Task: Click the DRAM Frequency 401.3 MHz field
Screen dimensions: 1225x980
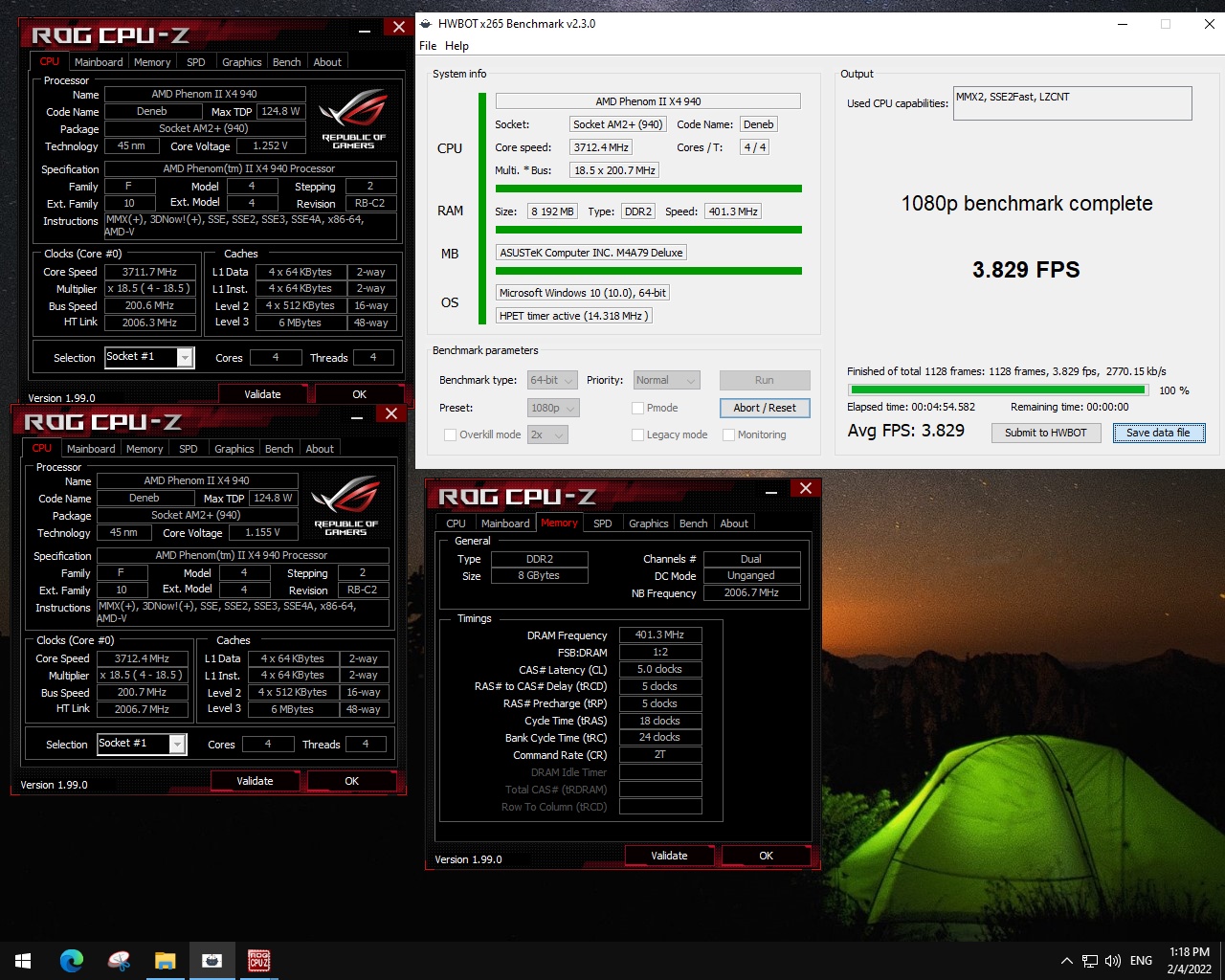Action: (660, 635)
